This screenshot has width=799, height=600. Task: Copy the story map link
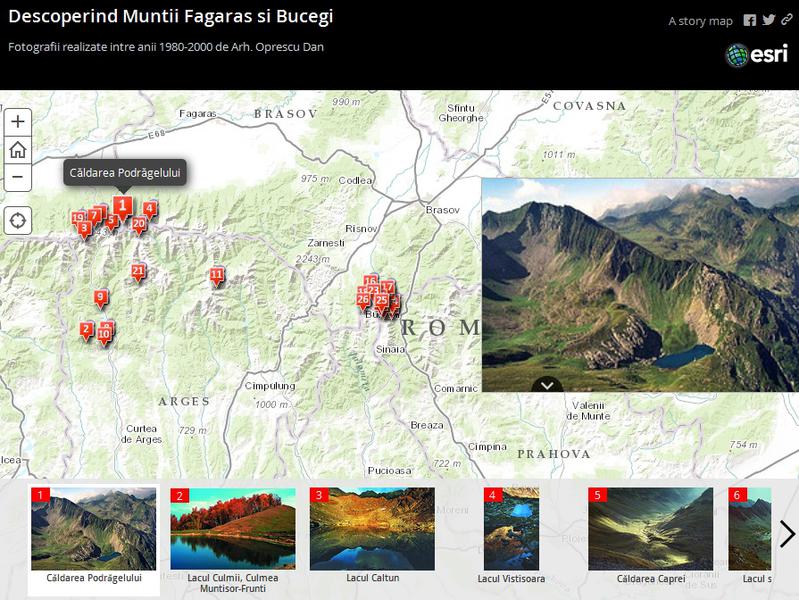pos(787,20)
